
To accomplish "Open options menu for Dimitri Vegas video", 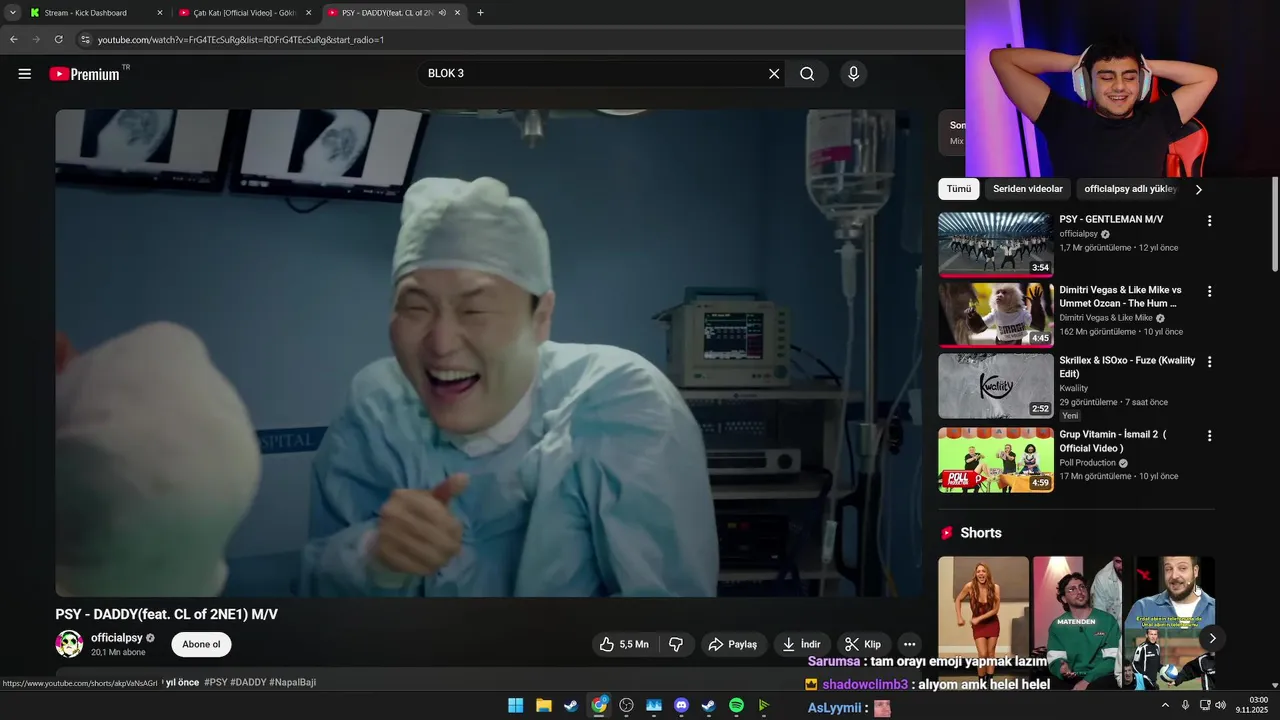I will coord(1209,291).
